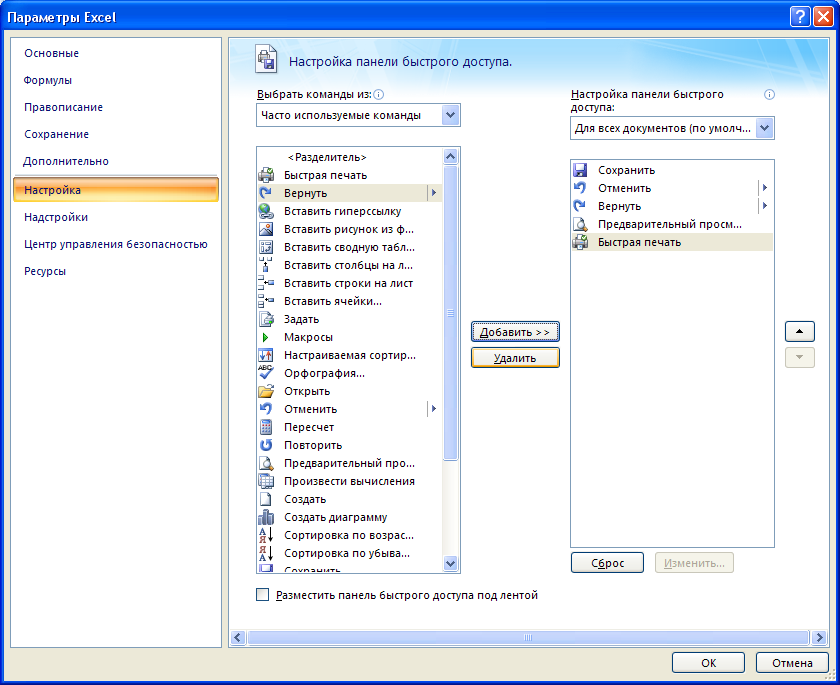The height and width of the screenshot is (685, 840).
Task: Click the Redo icon next to the highlighted Вернуть command
Action: pyautogui.click(x=266, y=193)
